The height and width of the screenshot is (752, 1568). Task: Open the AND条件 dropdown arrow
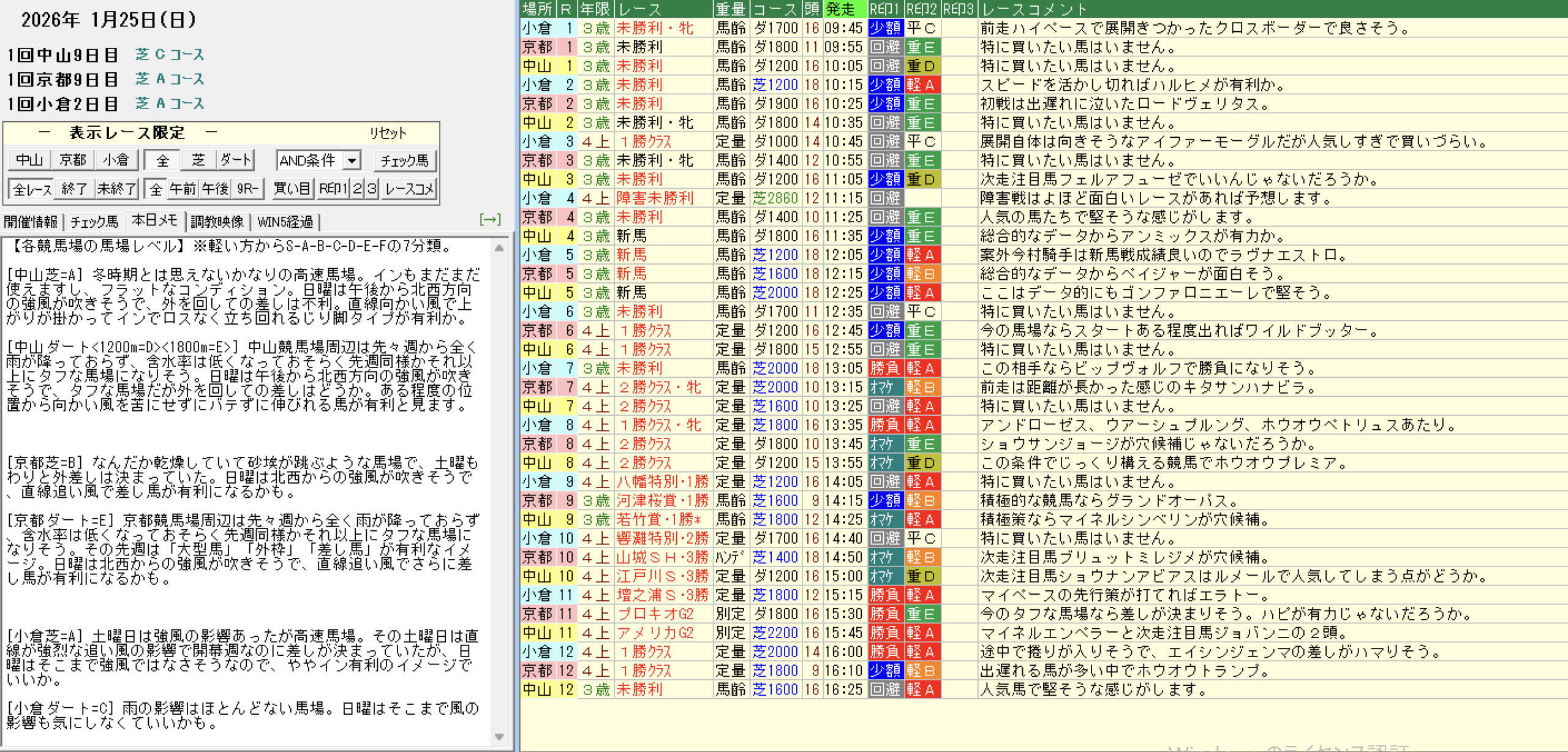pyautogui.click(x=352, y=161)
